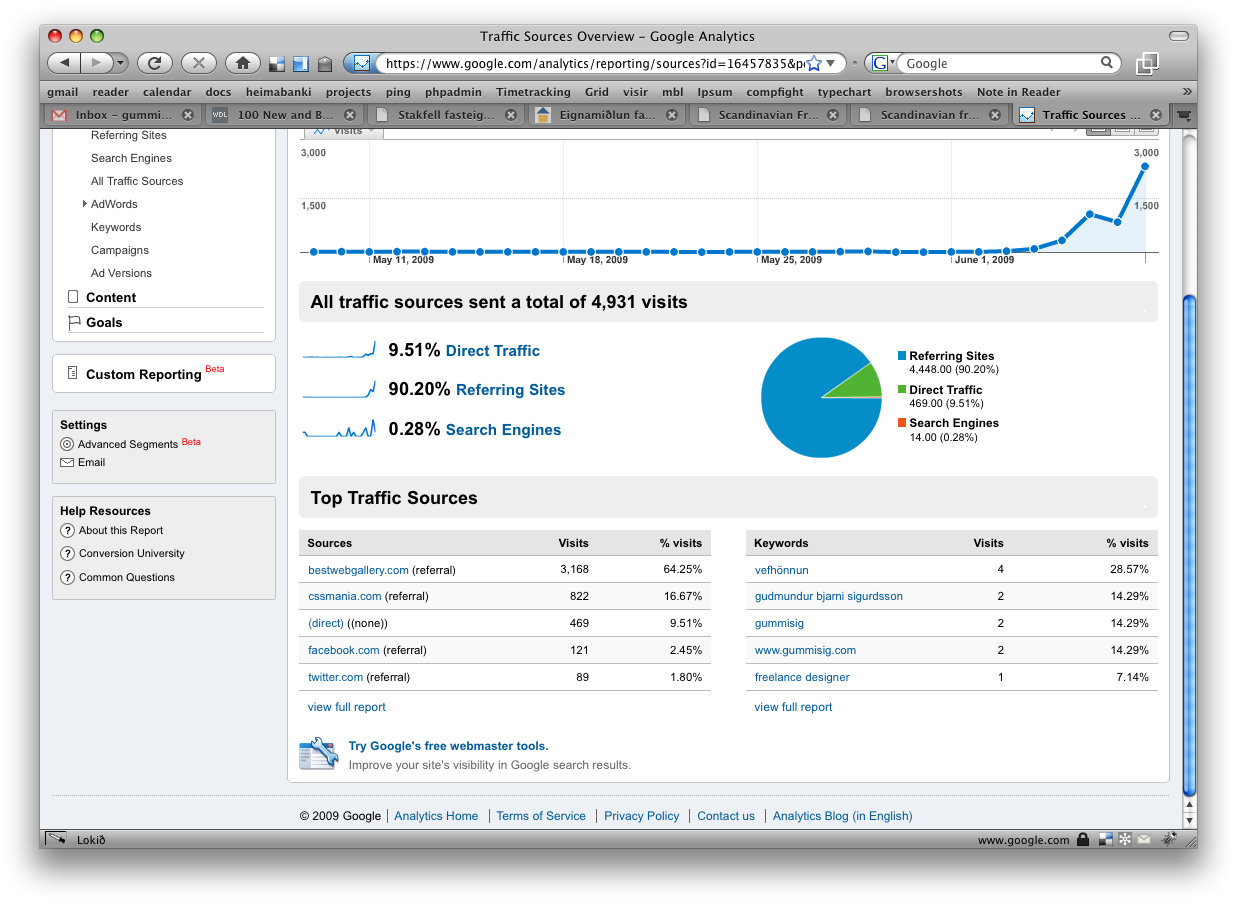Open Search Engines in sidebar
The width and height of the screenshot is (1237, 903).
tap(131, 158)
